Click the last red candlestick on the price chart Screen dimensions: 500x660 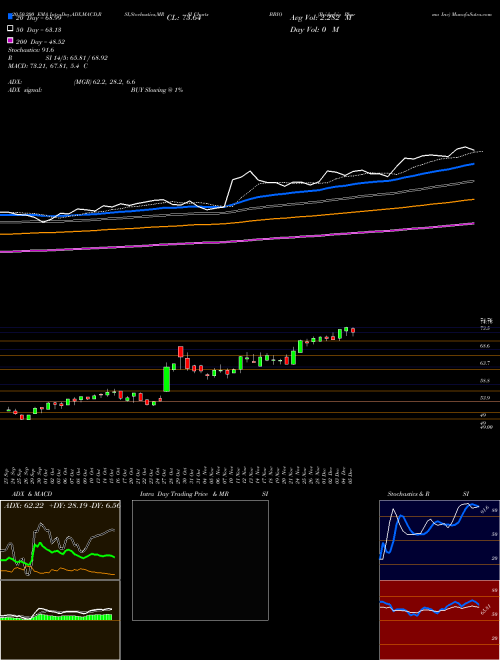[x=353, y=331]
